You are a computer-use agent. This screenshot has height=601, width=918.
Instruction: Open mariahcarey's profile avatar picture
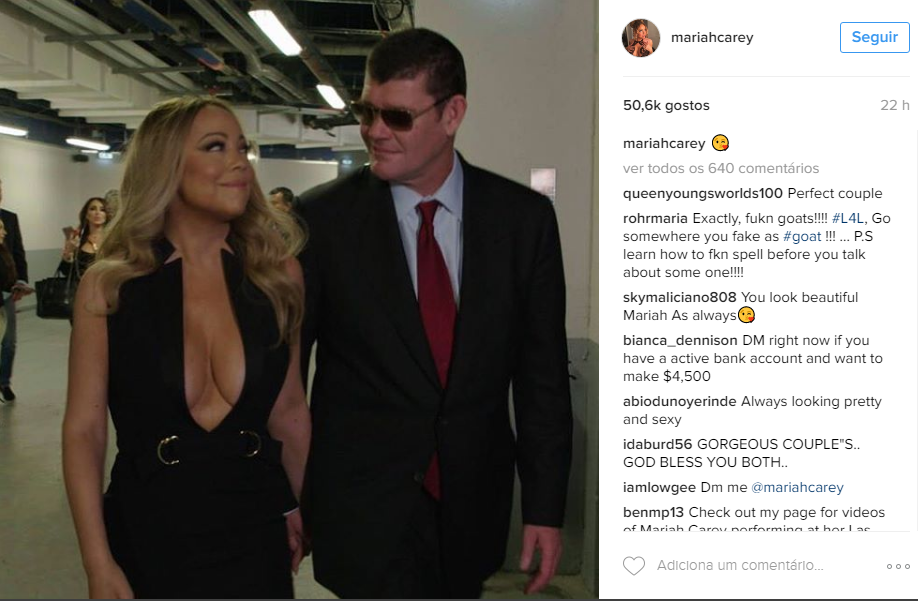640,37
